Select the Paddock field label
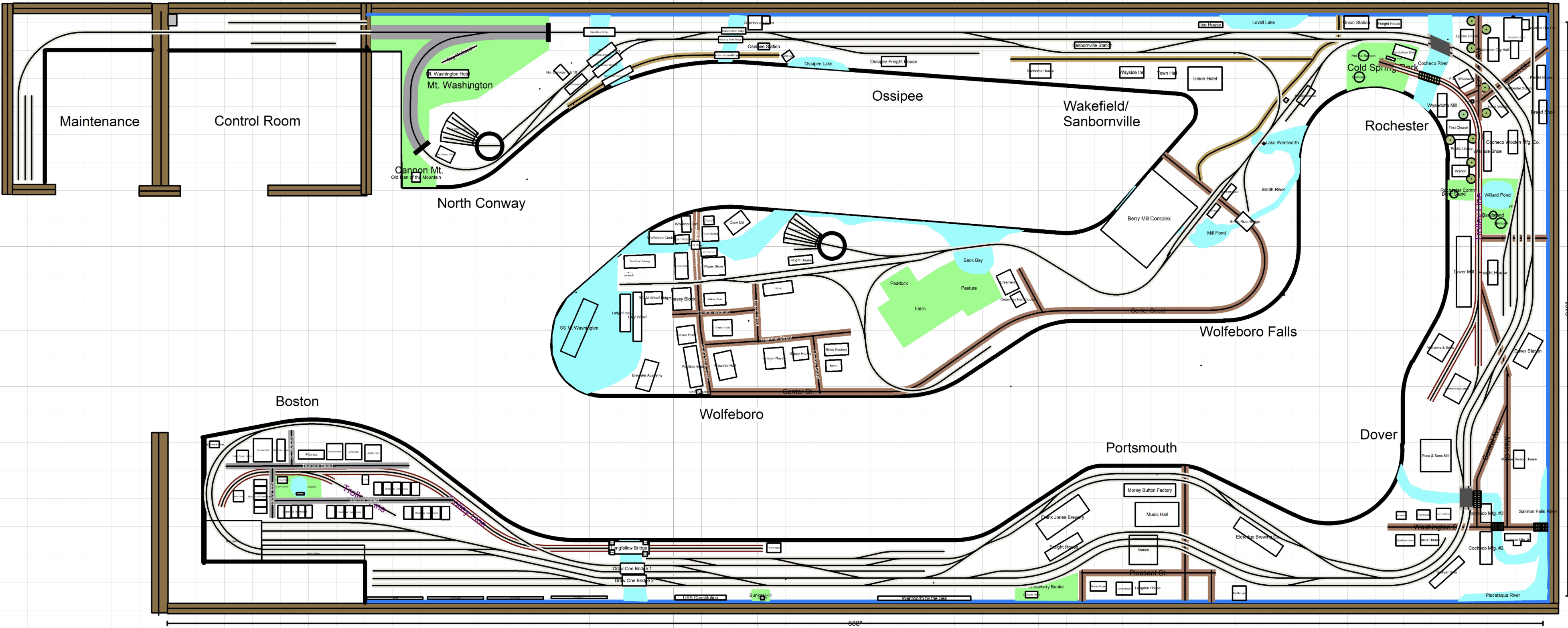 (899, 284)
